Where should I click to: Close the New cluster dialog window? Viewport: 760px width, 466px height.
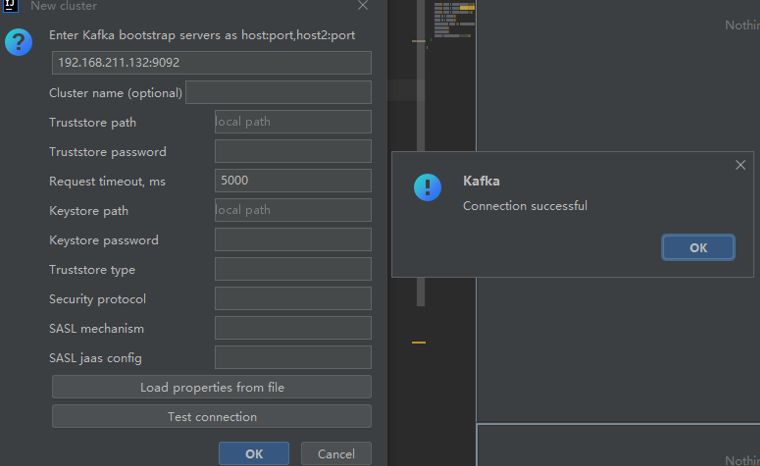[x=363, y=6]
